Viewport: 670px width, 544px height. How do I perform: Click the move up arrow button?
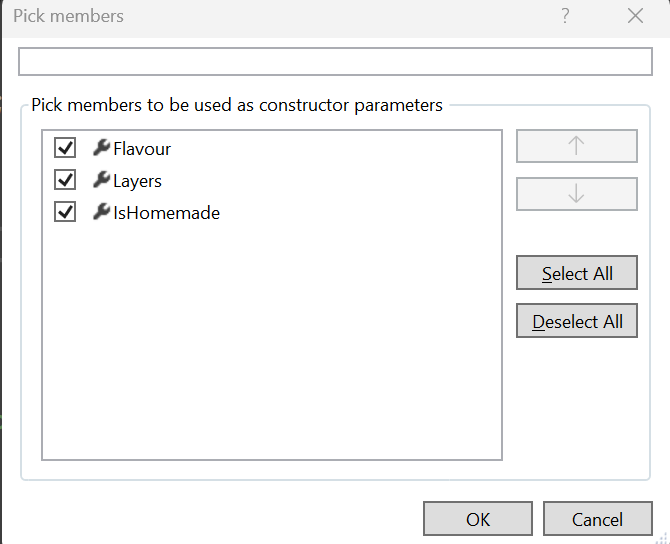tap(576, 145)
